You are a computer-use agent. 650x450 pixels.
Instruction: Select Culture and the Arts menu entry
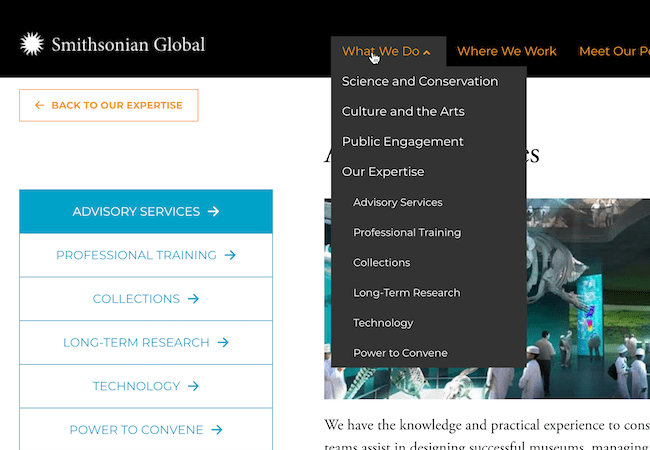tap(403, 111)
